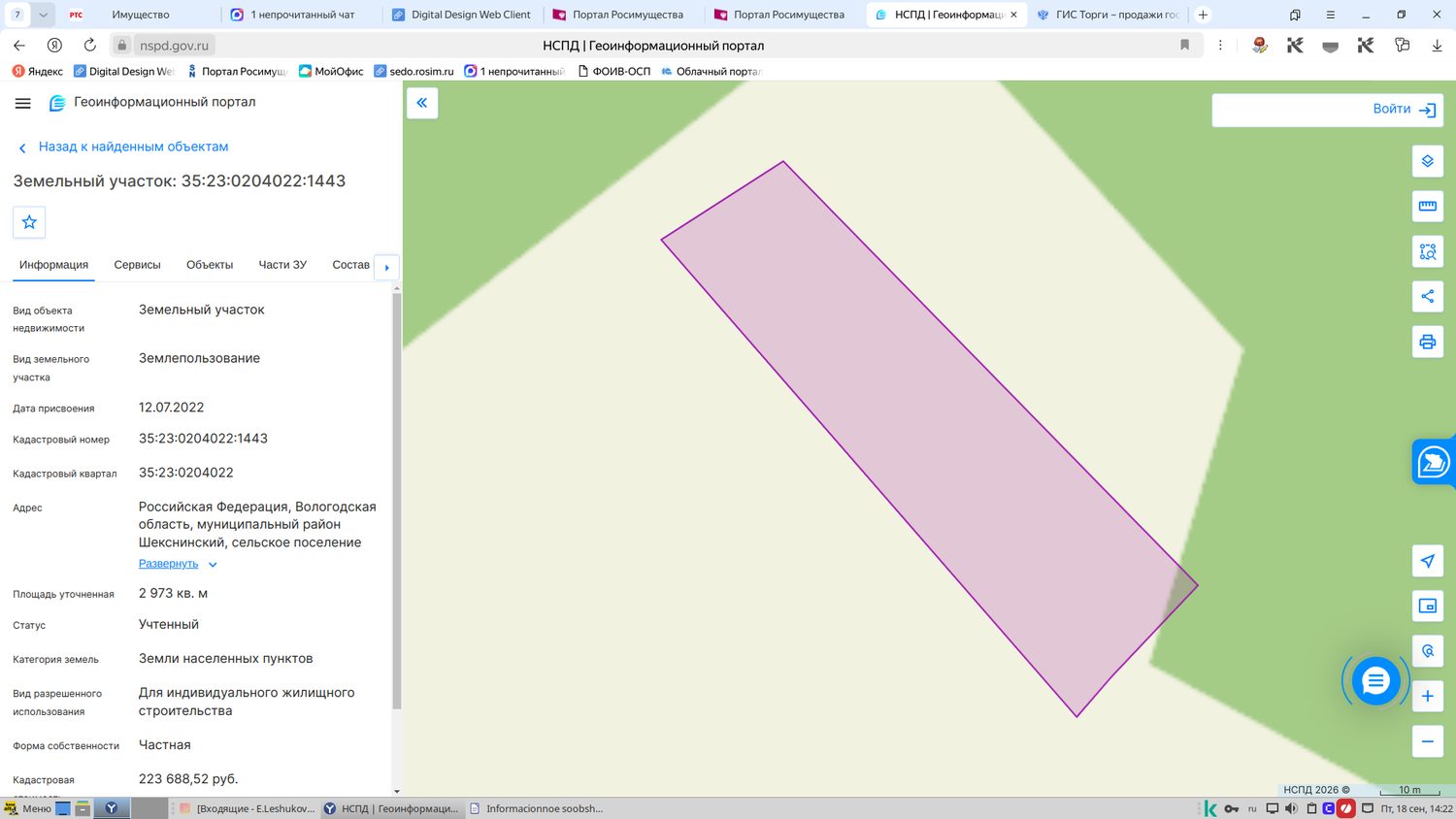Bookmark this page in the address bar
Viewport: 1456px width, 819px height.
pos(1184,46)
